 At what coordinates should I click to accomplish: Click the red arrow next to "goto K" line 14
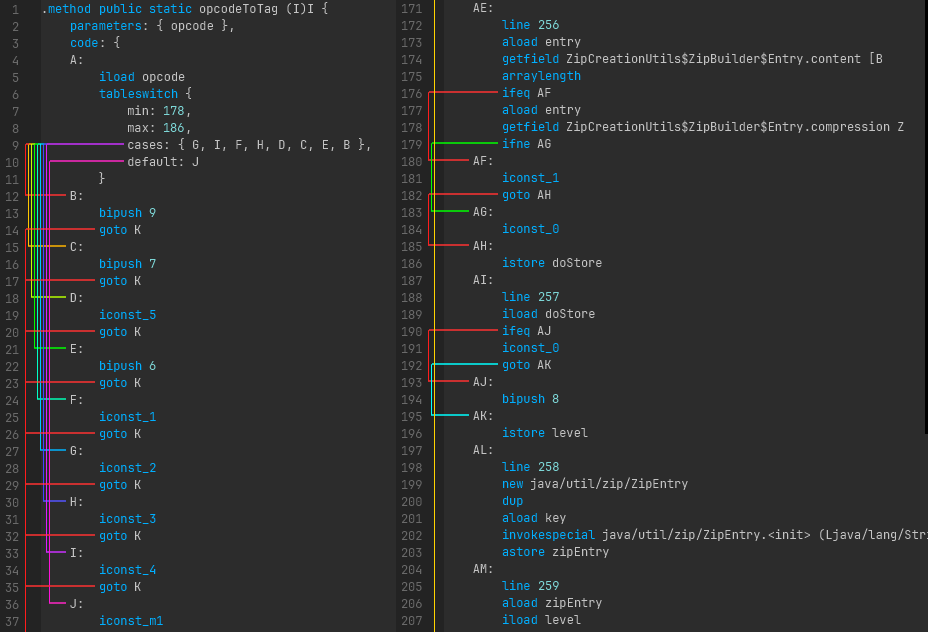click(x=60, y=229)
